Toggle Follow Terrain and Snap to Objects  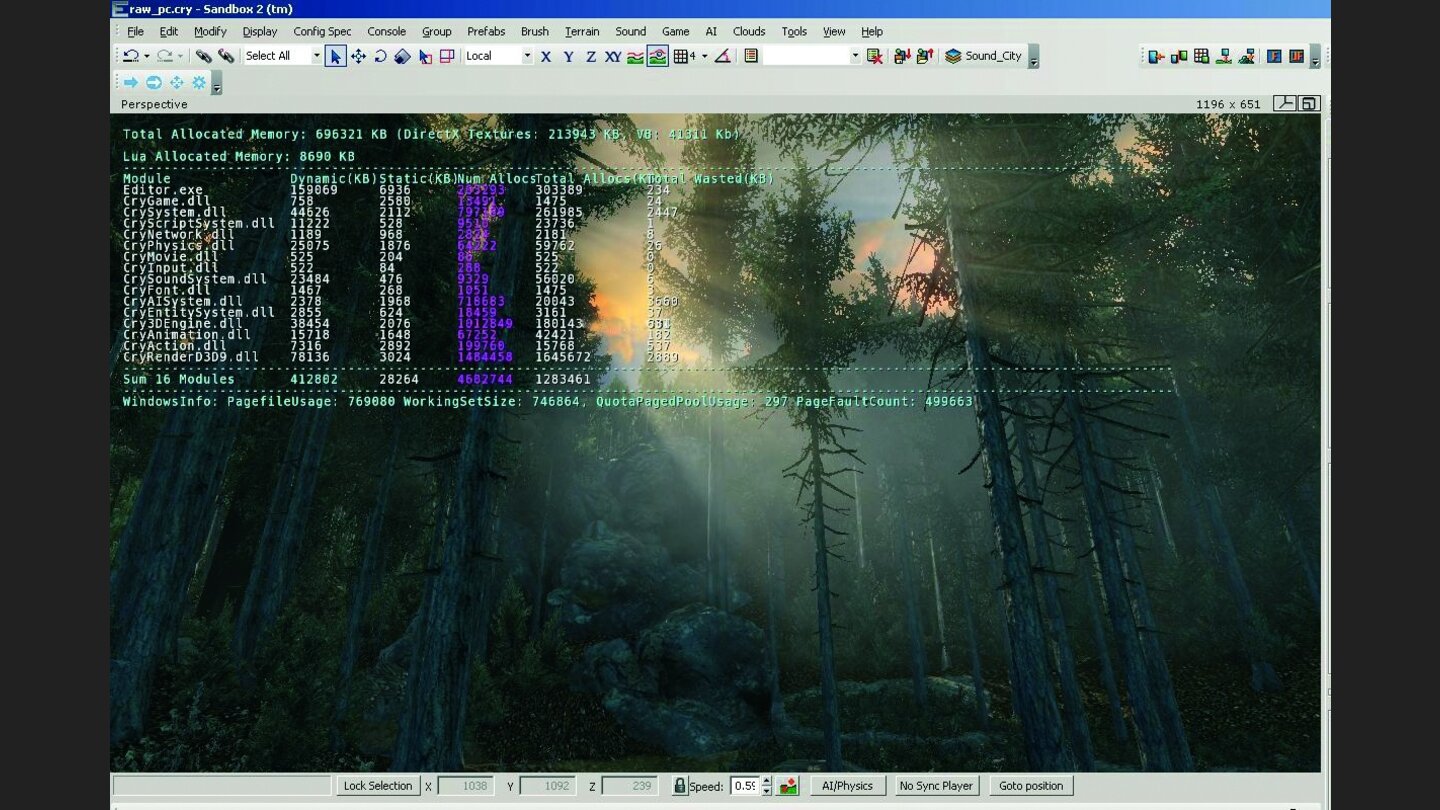pyautogui.click(x=657, y=56)
